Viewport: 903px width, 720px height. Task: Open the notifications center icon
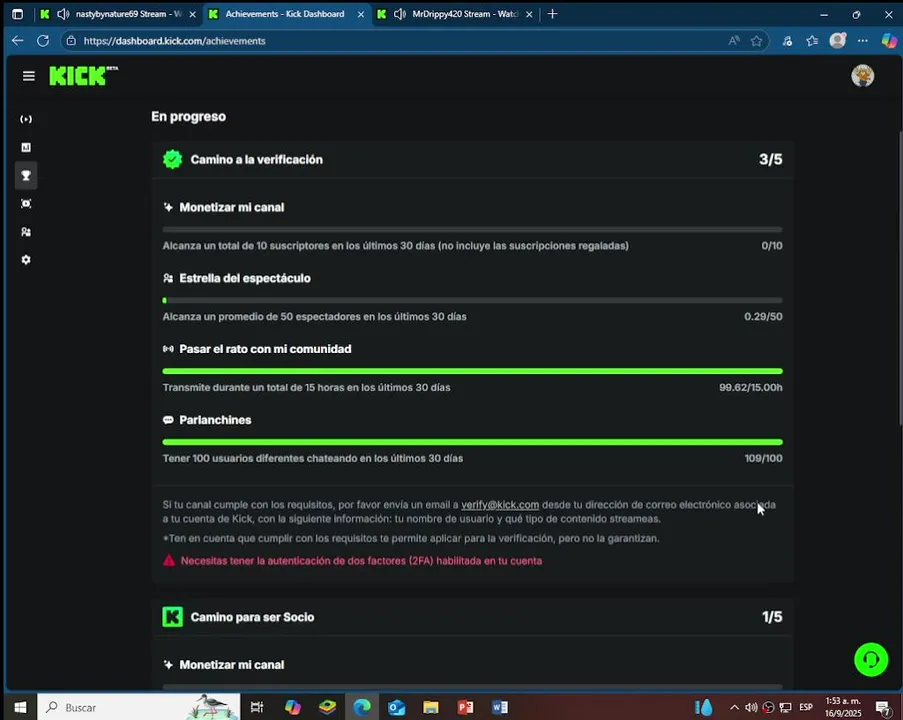tap(883, 707)
